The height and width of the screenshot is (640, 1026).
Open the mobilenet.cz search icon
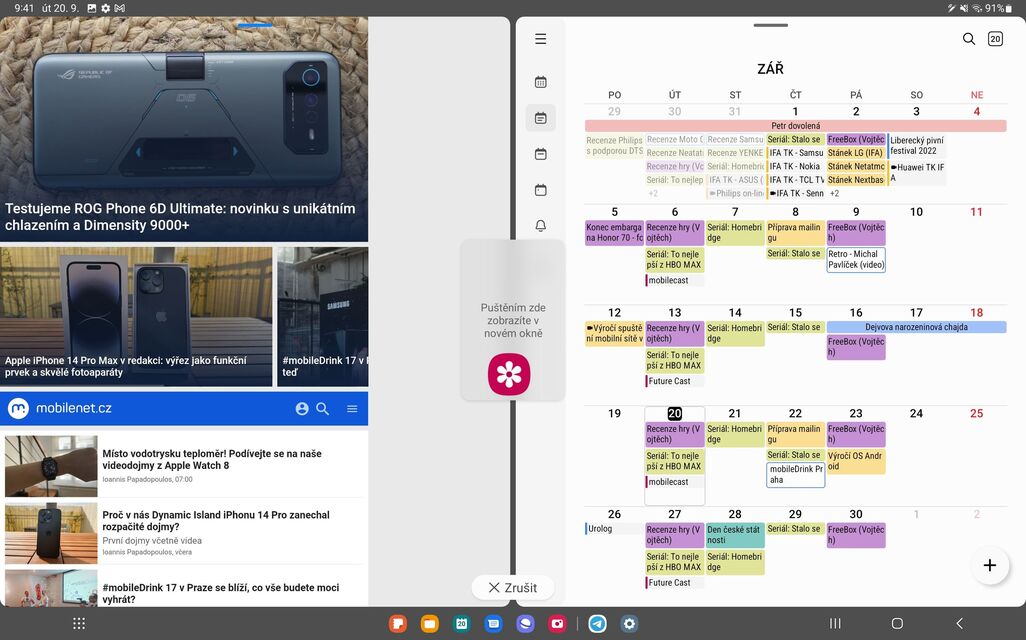point(324,409)
